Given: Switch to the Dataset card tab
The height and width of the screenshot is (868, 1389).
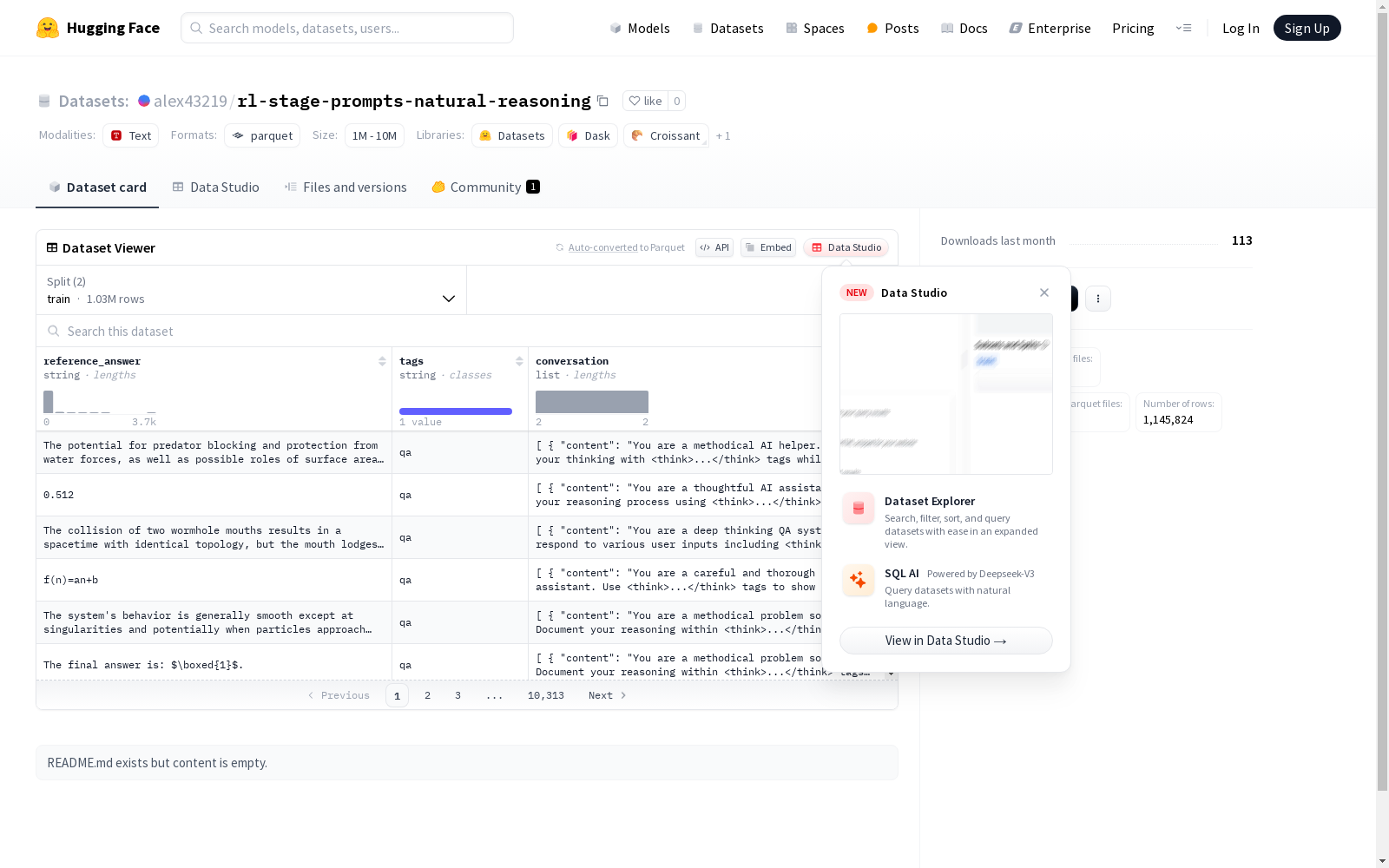Looking at the screenshot, I should coord(97,187).
